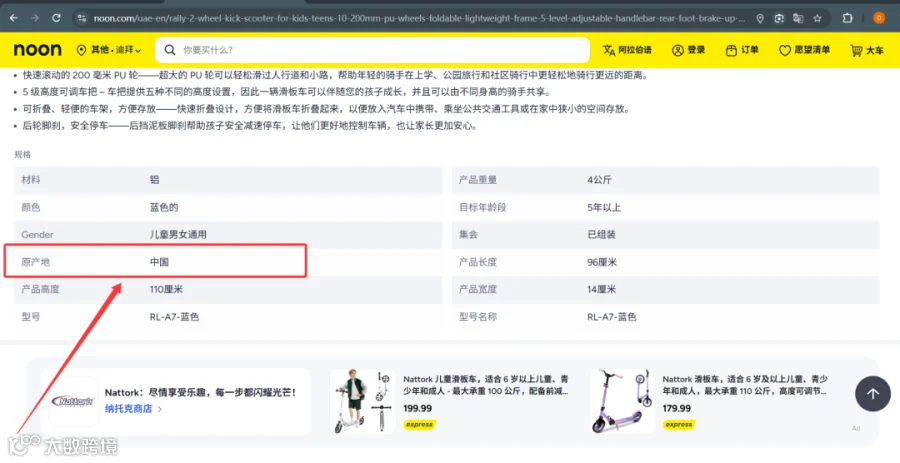This screenshot has width=900, height=463.
Task: Click color value 蓝色的
Action: [x=164, y=207]
